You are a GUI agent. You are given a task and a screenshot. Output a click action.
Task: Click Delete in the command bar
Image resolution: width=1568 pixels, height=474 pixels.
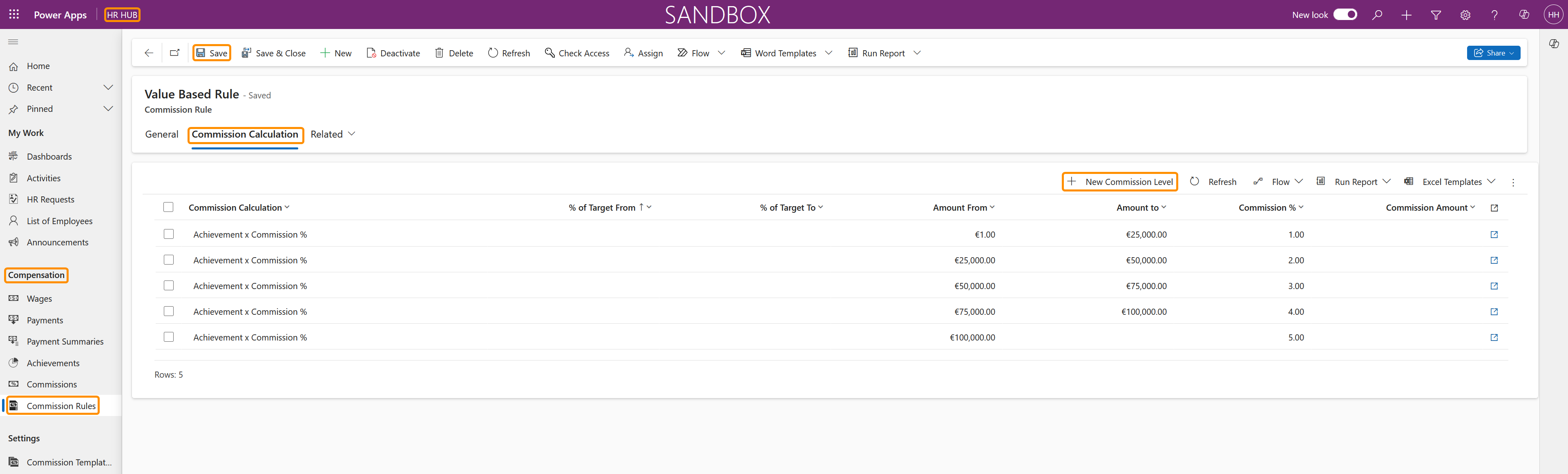(453, 53)
